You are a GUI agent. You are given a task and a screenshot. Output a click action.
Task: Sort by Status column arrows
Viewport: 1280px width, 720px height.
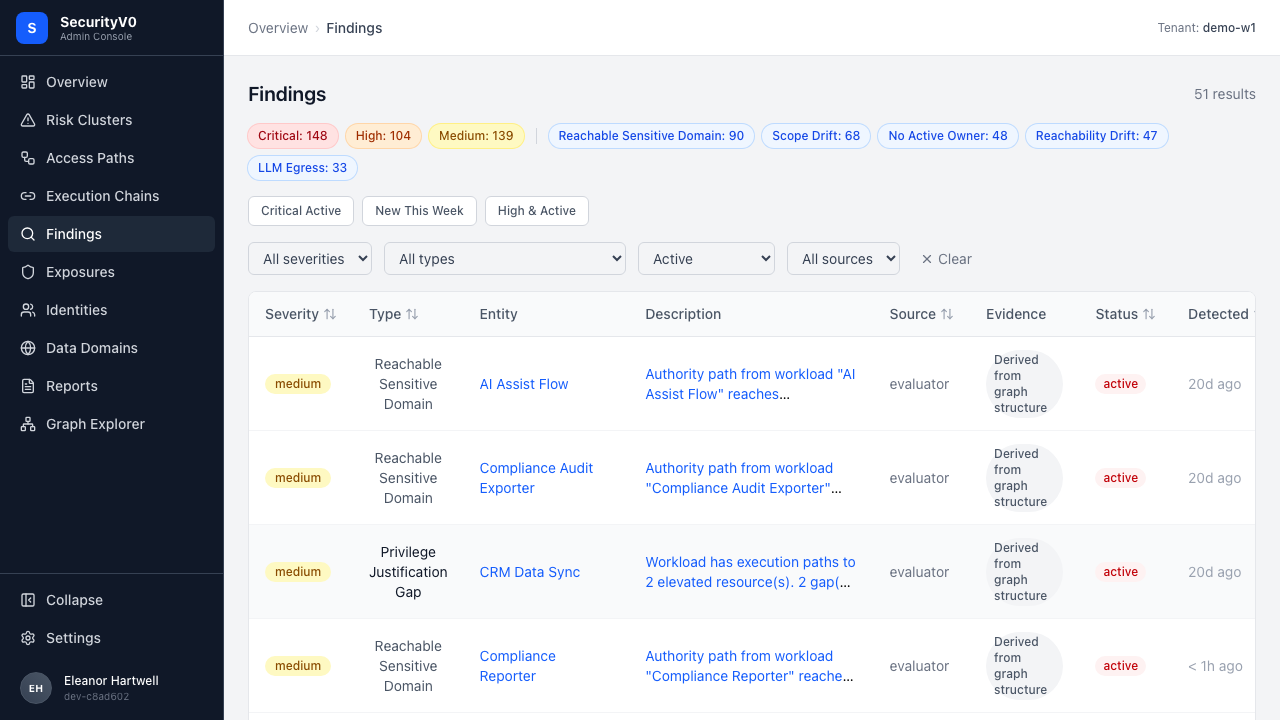pyautogui.click(x=1149, y=314)
